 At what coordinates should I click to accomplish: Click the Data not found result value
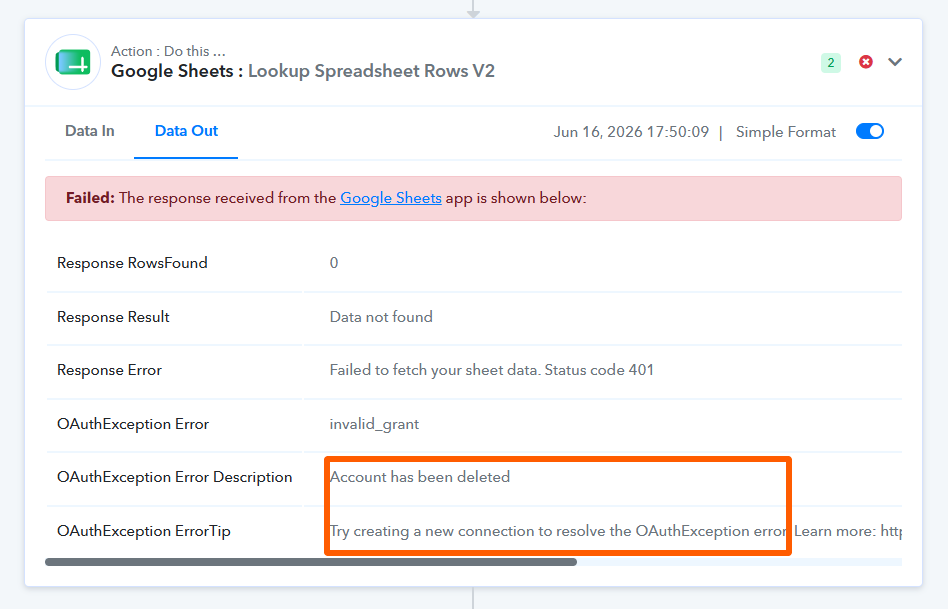[381, 317]
